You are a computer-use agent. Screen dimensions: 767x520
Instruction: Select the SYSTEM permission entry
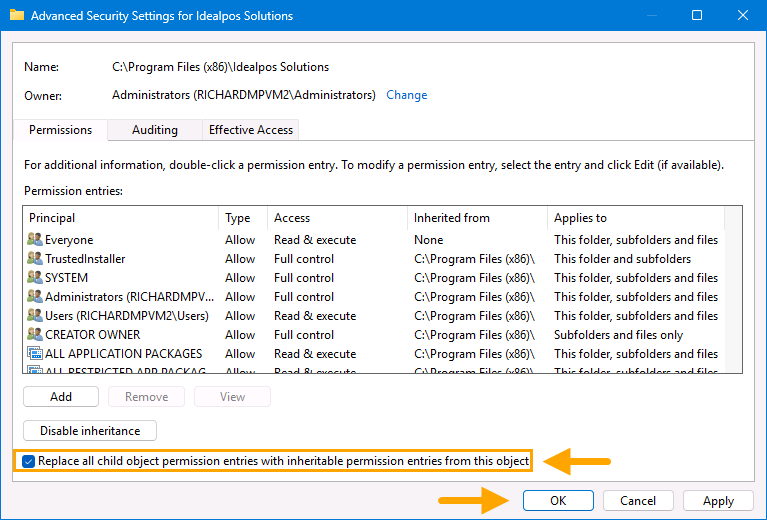[x=374, y=277]
